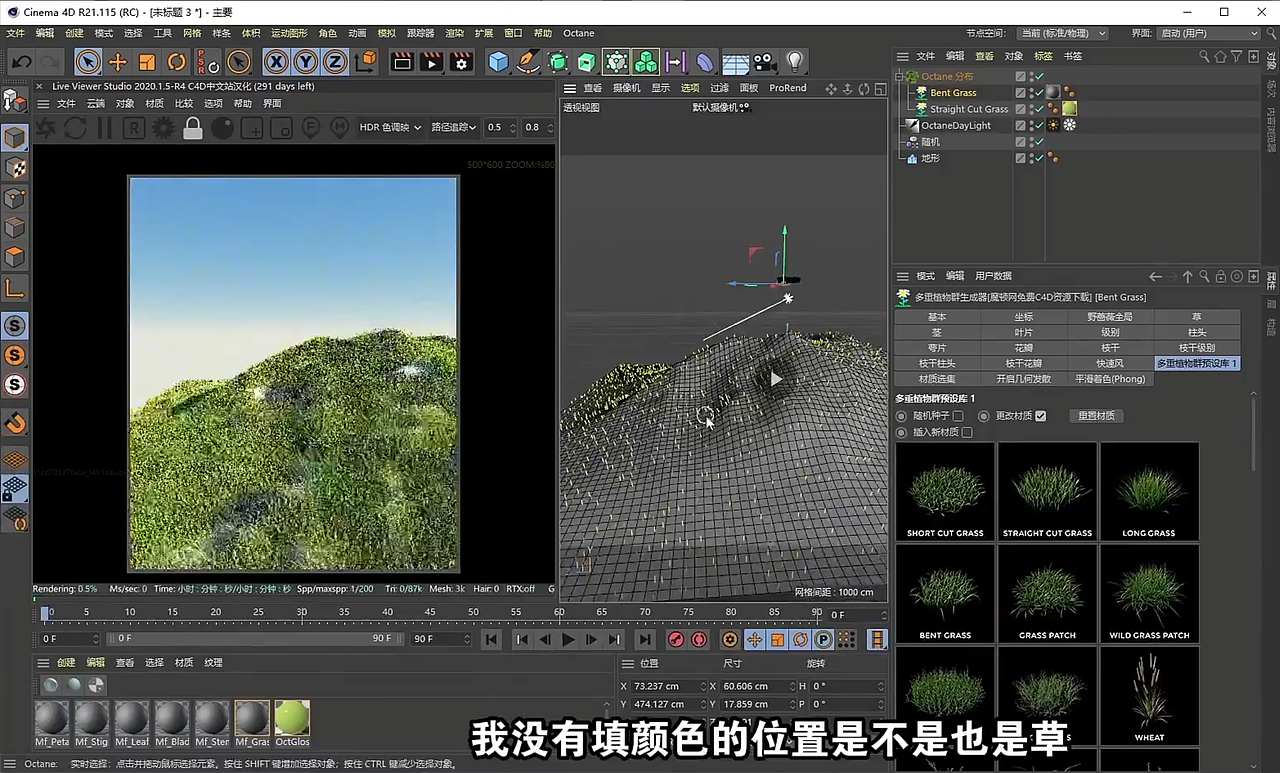Click the Render to Picture Viewer clapperboard icon
1280x773 pixels.
pos(430,62)
